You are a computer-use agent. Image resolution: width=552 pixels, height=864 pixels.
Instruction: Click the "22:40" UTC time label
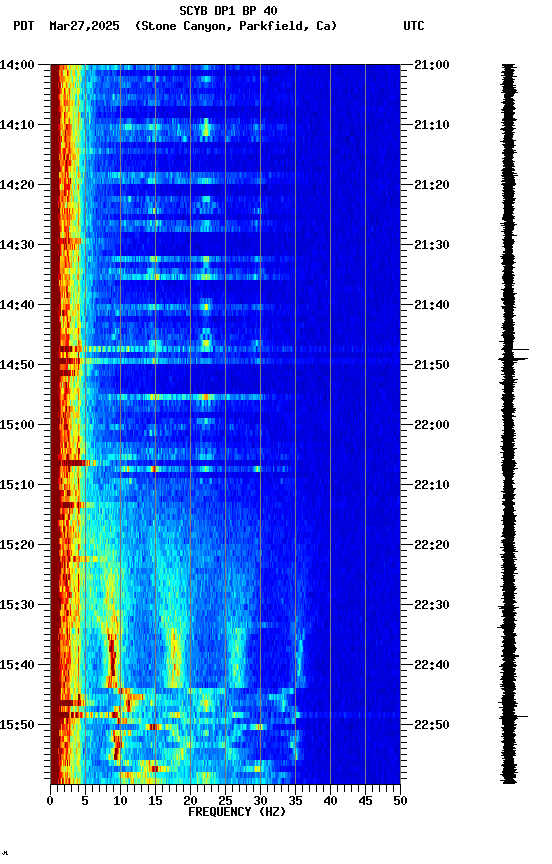(x=432, y=666)
